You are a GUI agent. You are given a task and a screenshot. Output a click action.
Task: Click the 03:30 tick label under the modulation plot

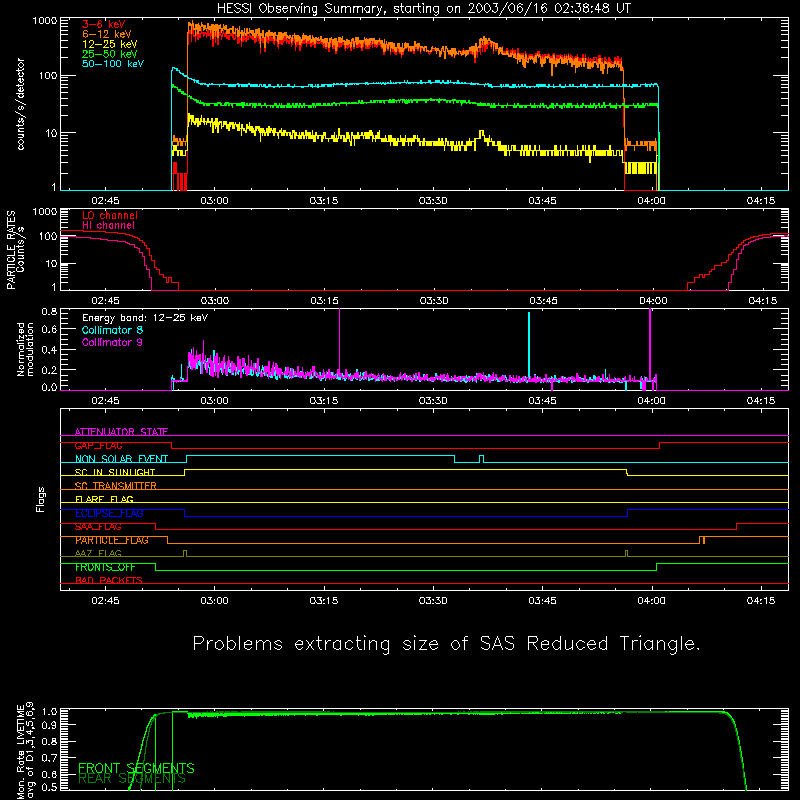[x=433, y=401]
